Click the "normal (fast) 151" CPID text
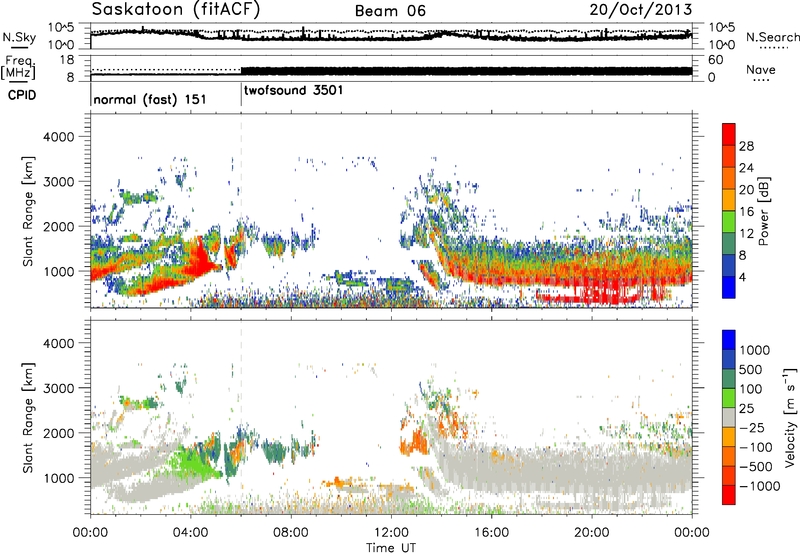The height and width of the screenshot is (554, 800). (150, 99)
